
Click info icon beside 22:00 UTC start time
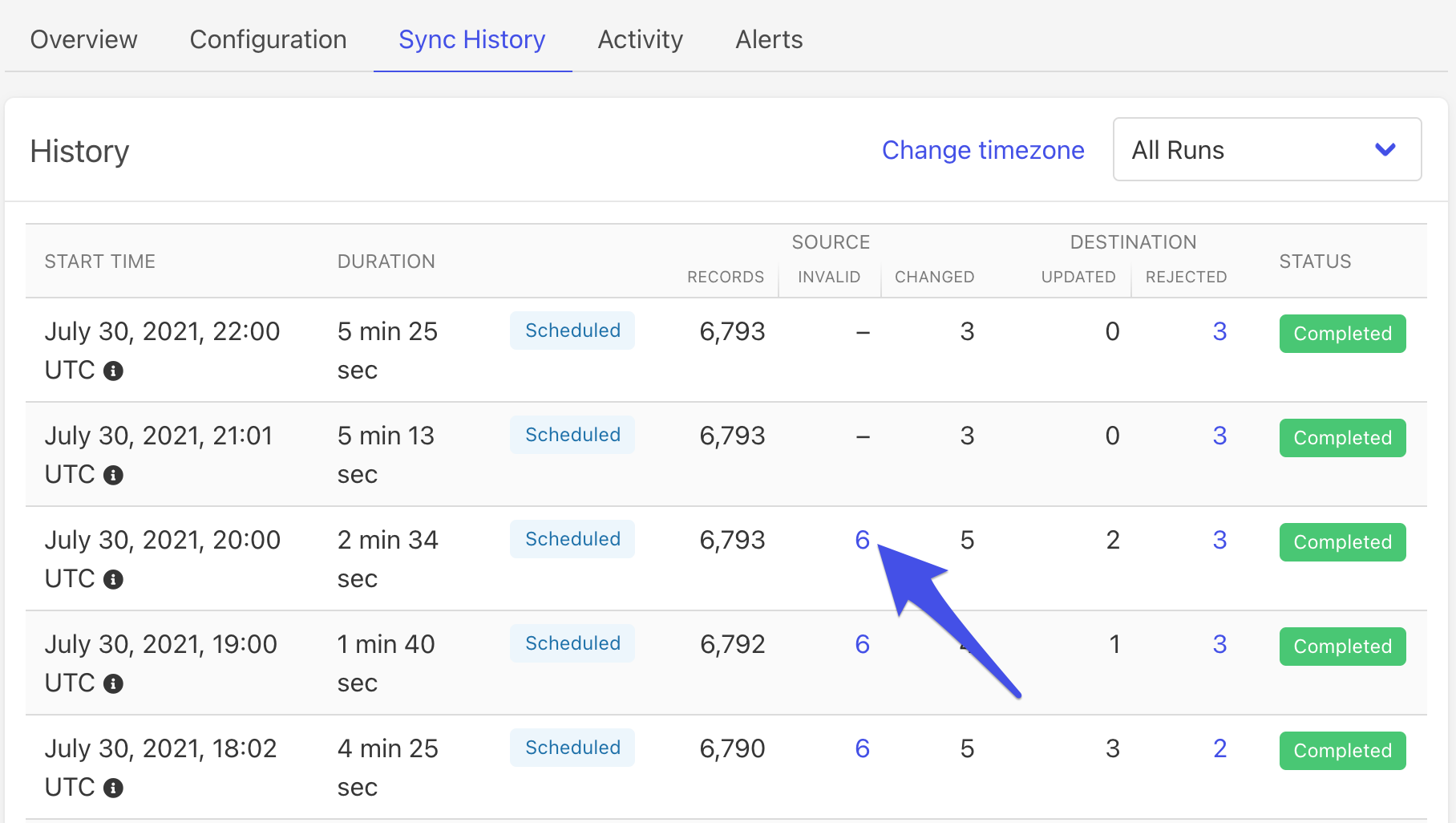coord(114,371)
